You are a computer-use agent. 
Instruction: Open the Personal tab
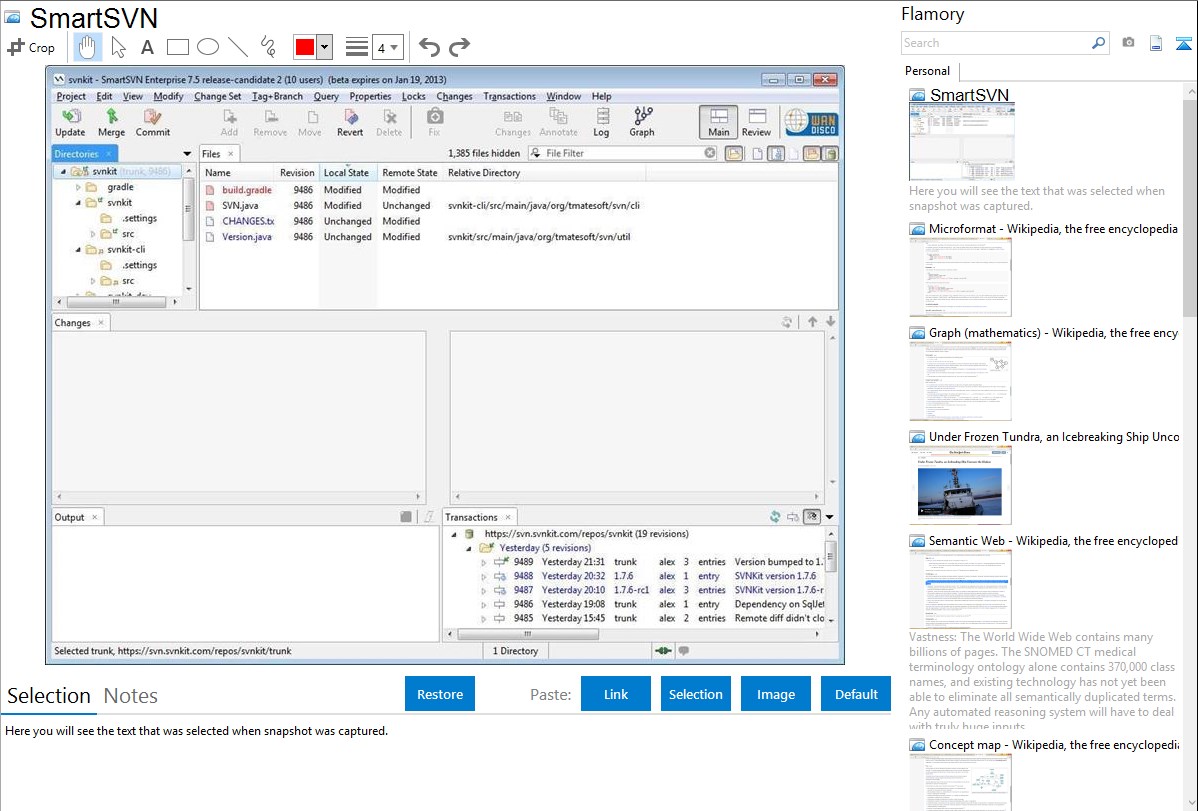[x=927, y=71]
